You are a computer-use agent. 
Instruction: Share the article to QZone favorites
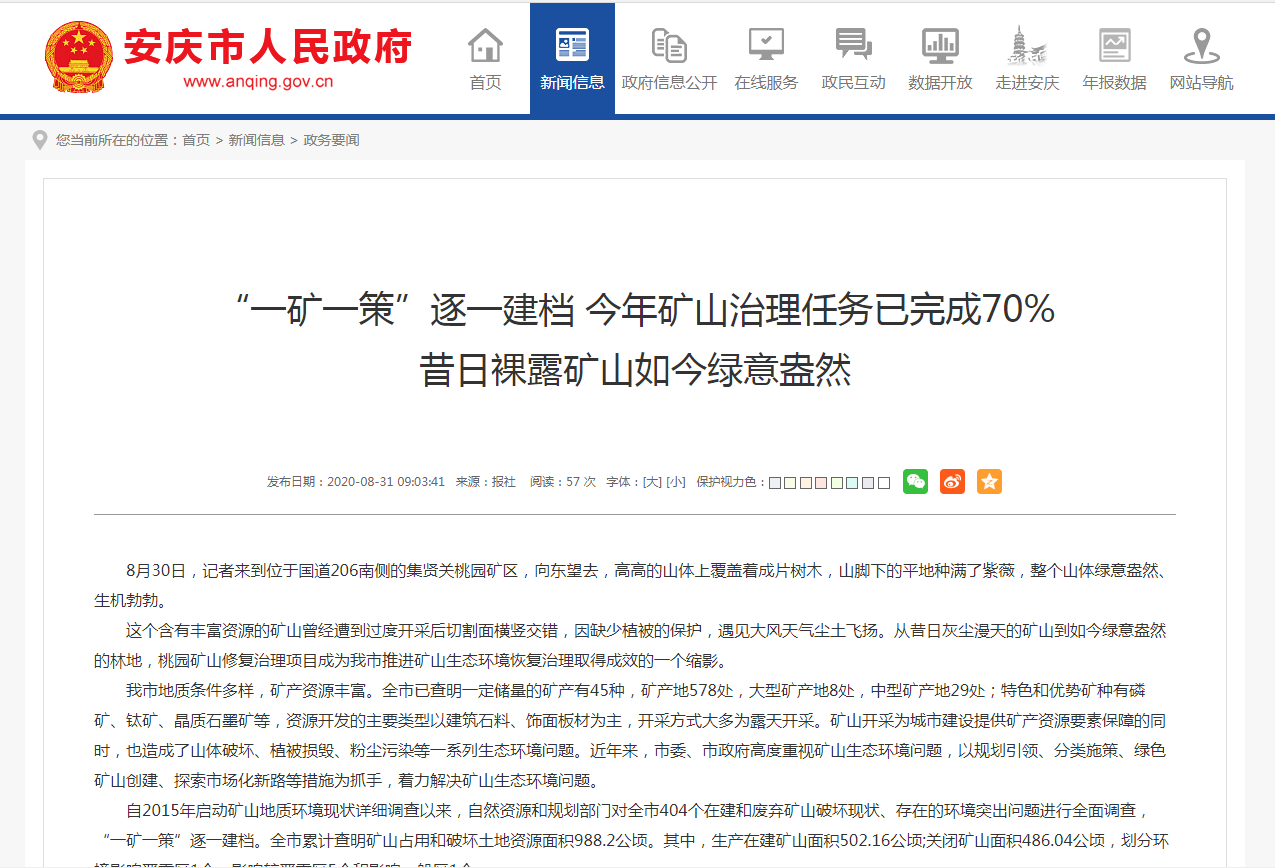989,482
